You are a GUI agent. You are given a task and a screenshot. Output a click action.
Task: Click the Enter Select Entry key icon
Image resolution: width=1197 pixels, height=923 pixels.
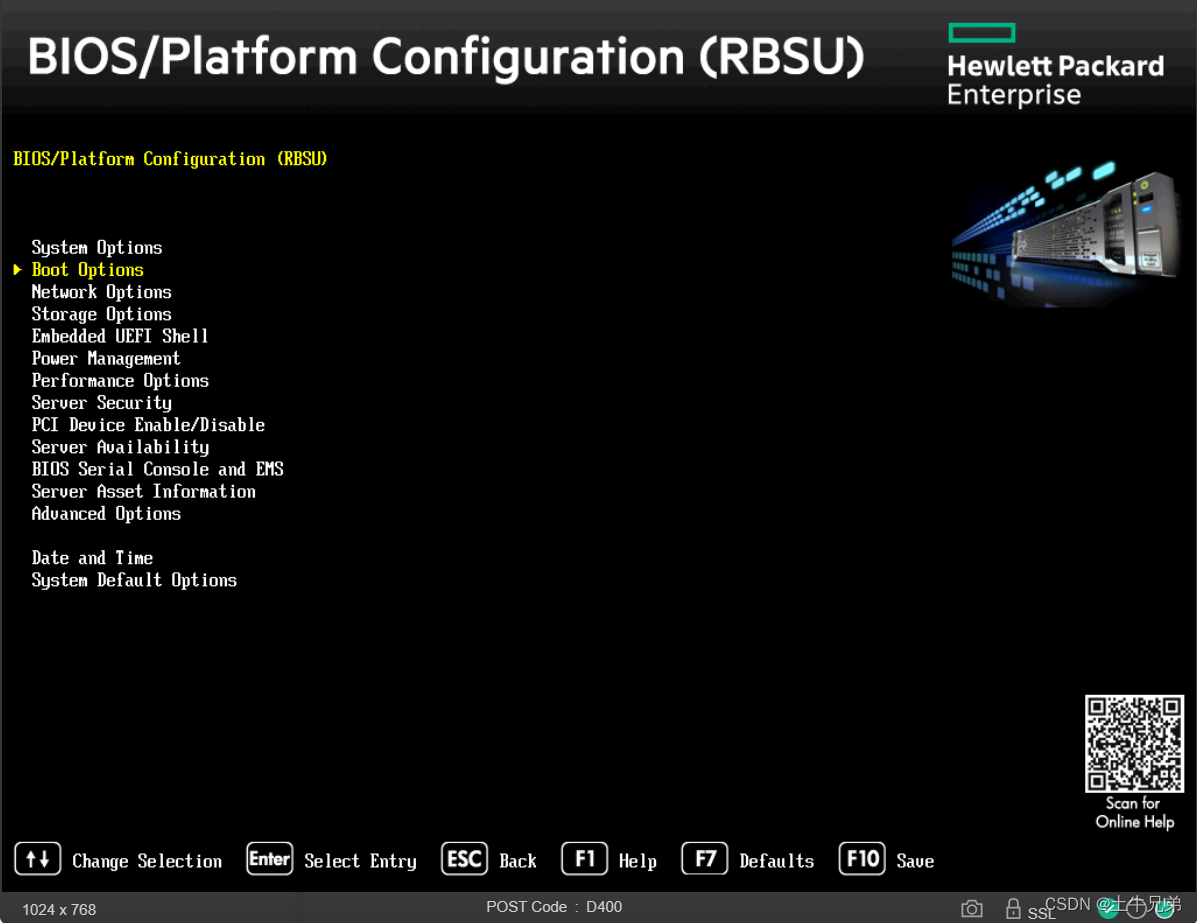point(269,858)
